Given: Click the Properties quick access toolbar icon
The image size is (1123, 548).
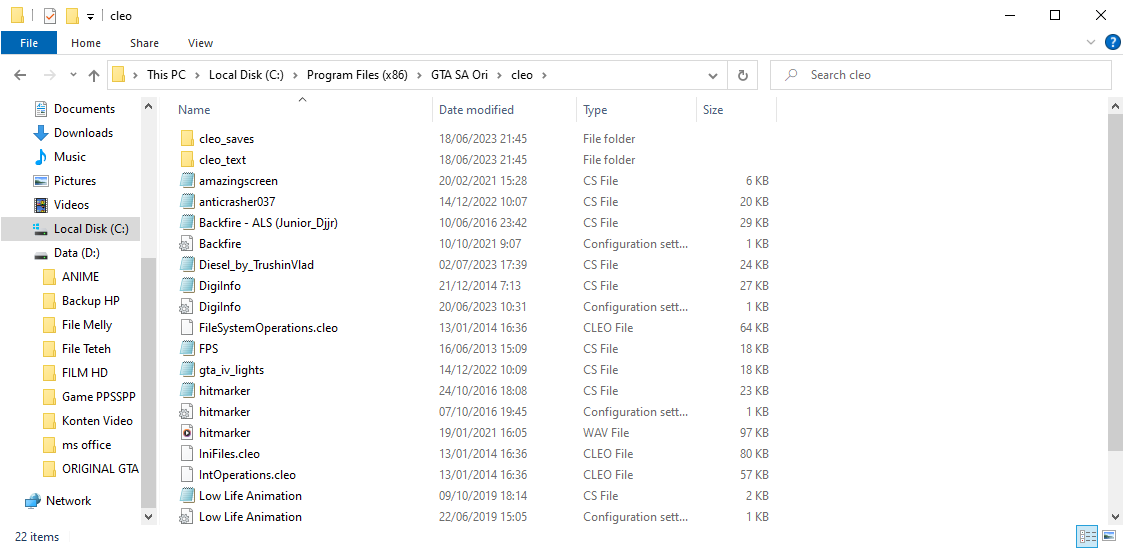Looking at the screenshot, I should [x=49, y=16].
